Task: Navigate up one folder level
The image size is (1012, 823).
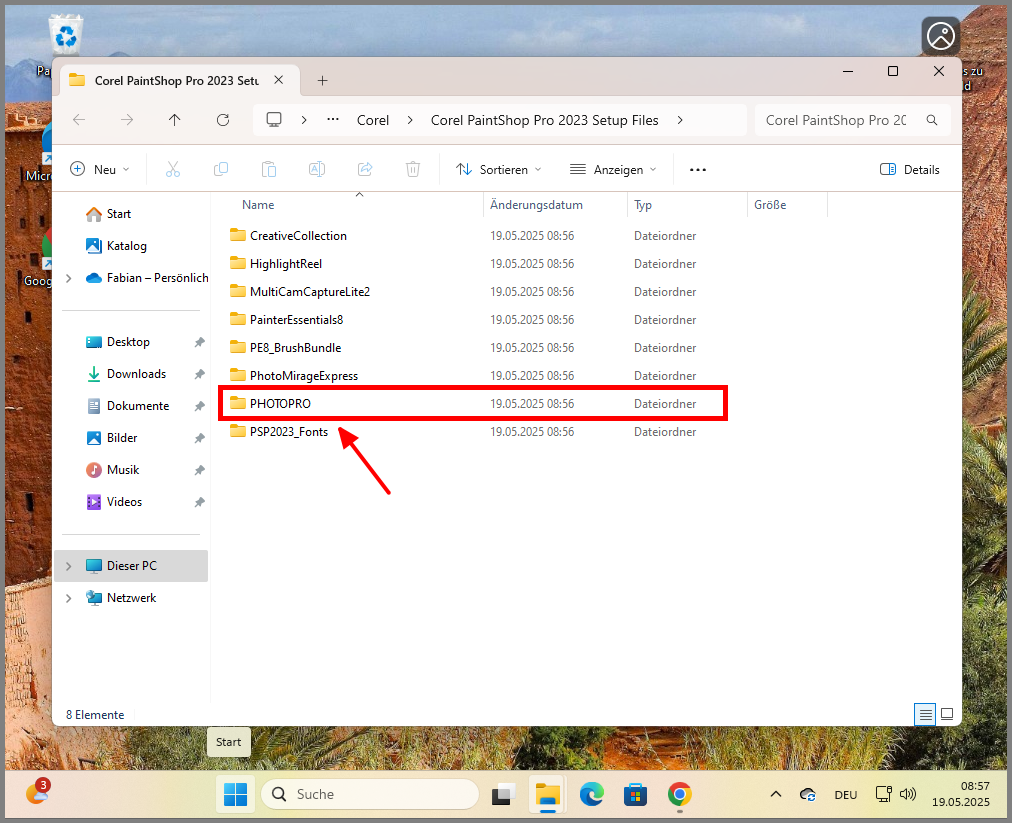Action: [x=174, y=120]
